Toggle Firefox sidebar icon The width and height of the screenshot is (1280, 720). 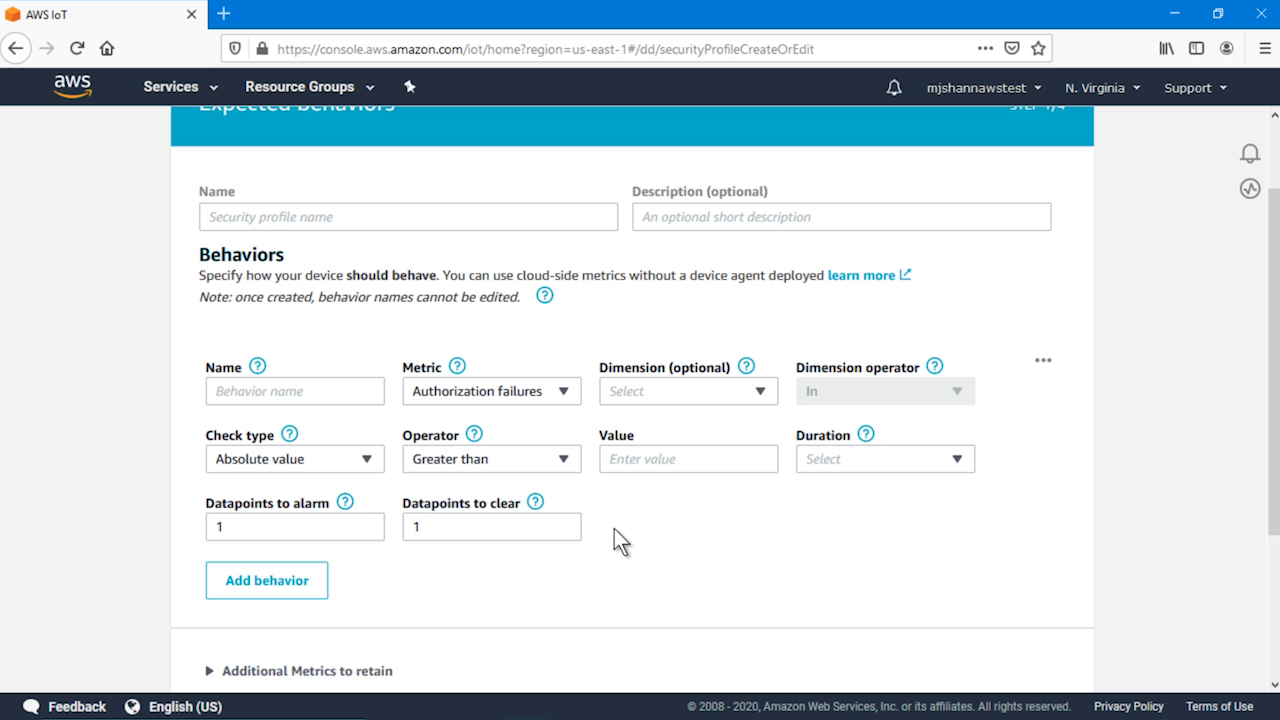[x=1196, y=48]
